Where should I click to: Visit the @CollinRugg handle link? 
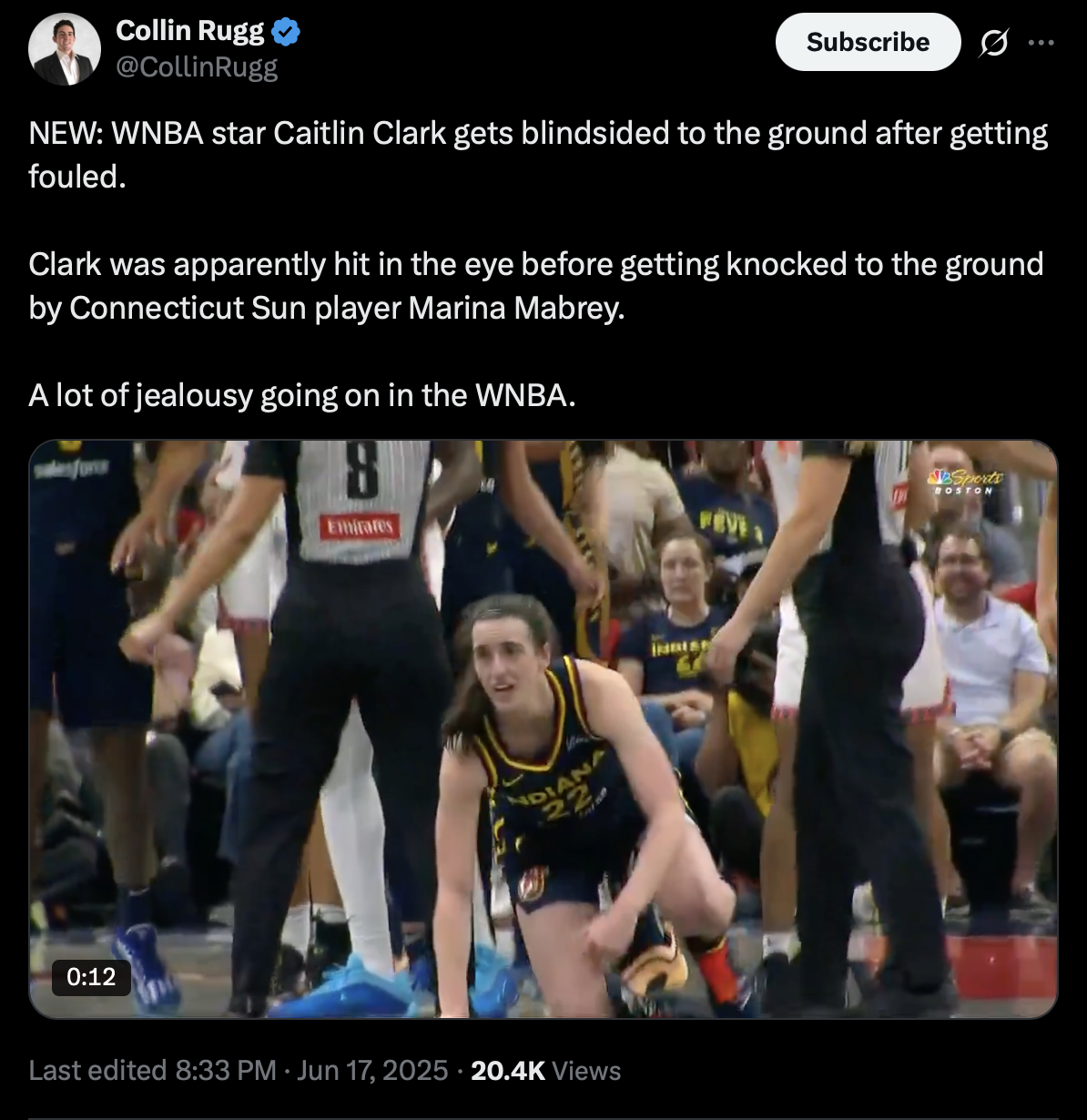click(197, 66)
